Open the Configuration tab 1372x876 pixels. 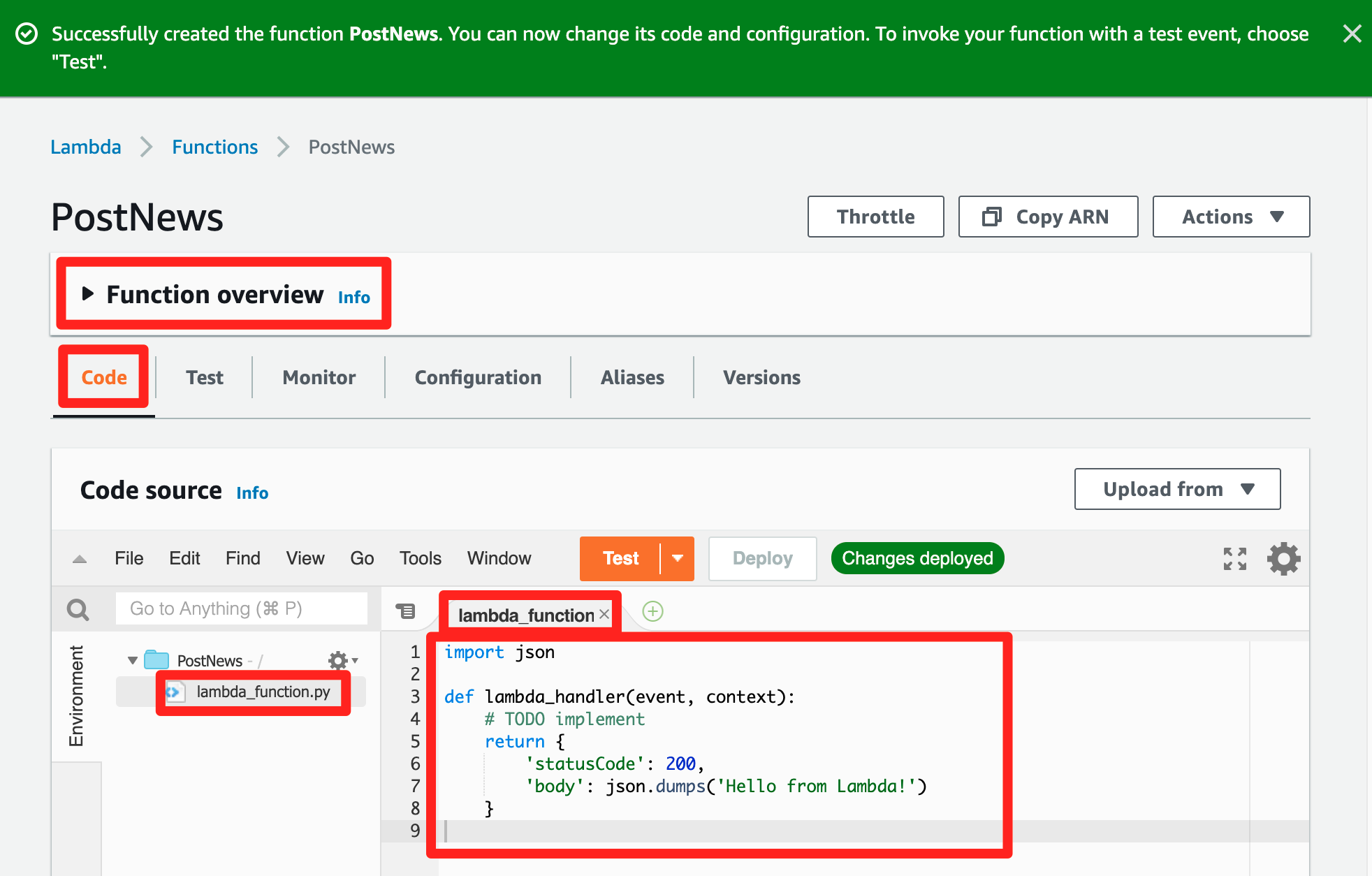478,377
